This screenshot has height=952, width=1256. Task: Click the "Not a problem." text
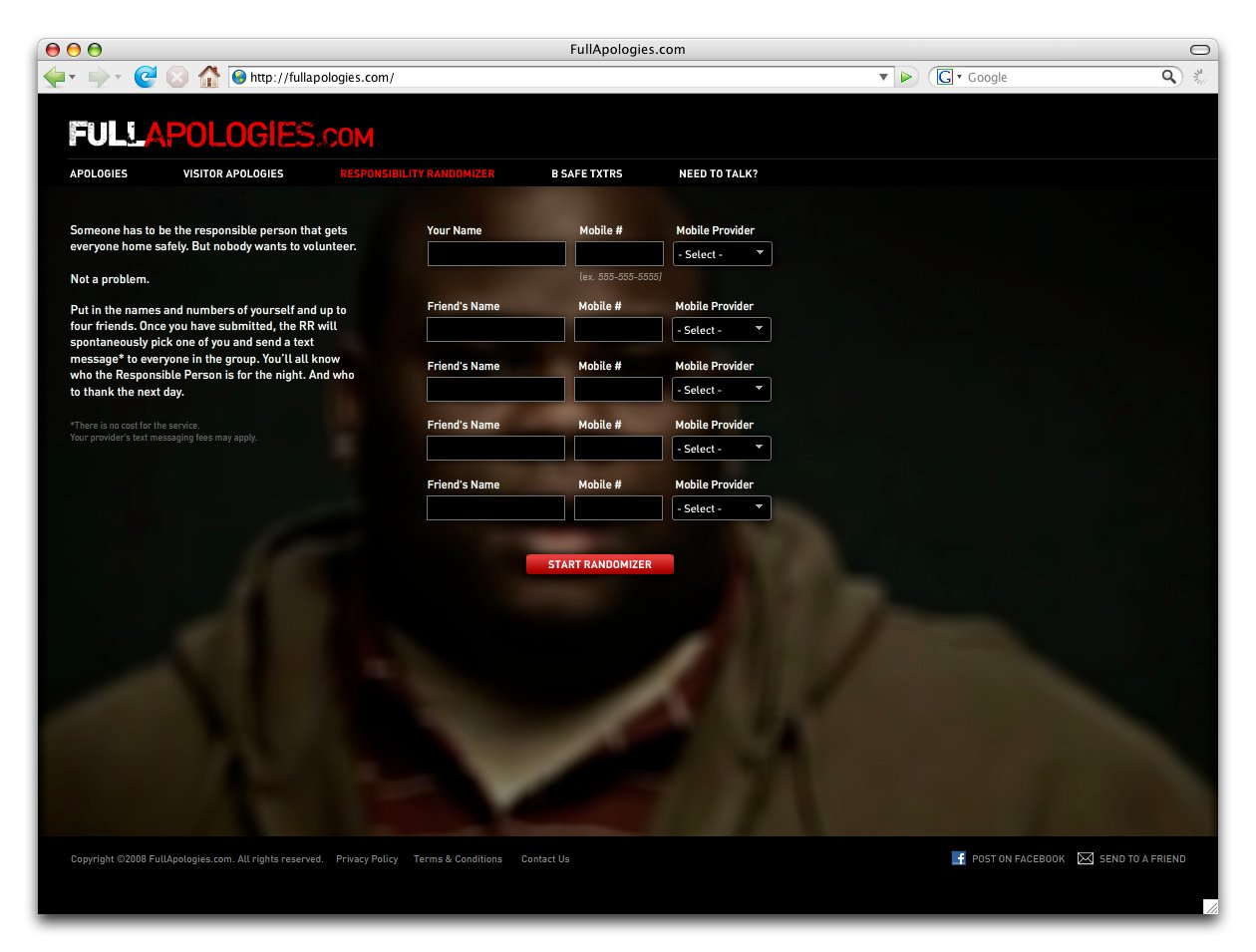point(110,279)
